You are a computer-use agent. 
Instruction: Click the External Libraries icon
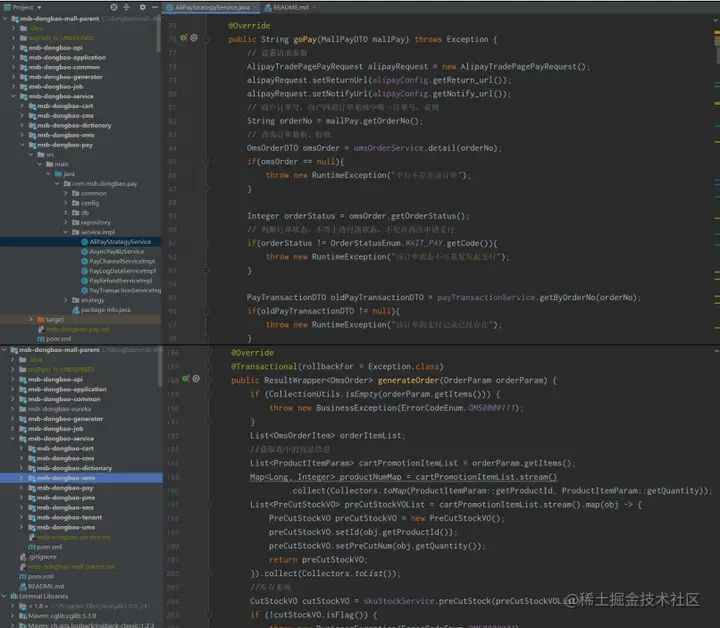14,596
